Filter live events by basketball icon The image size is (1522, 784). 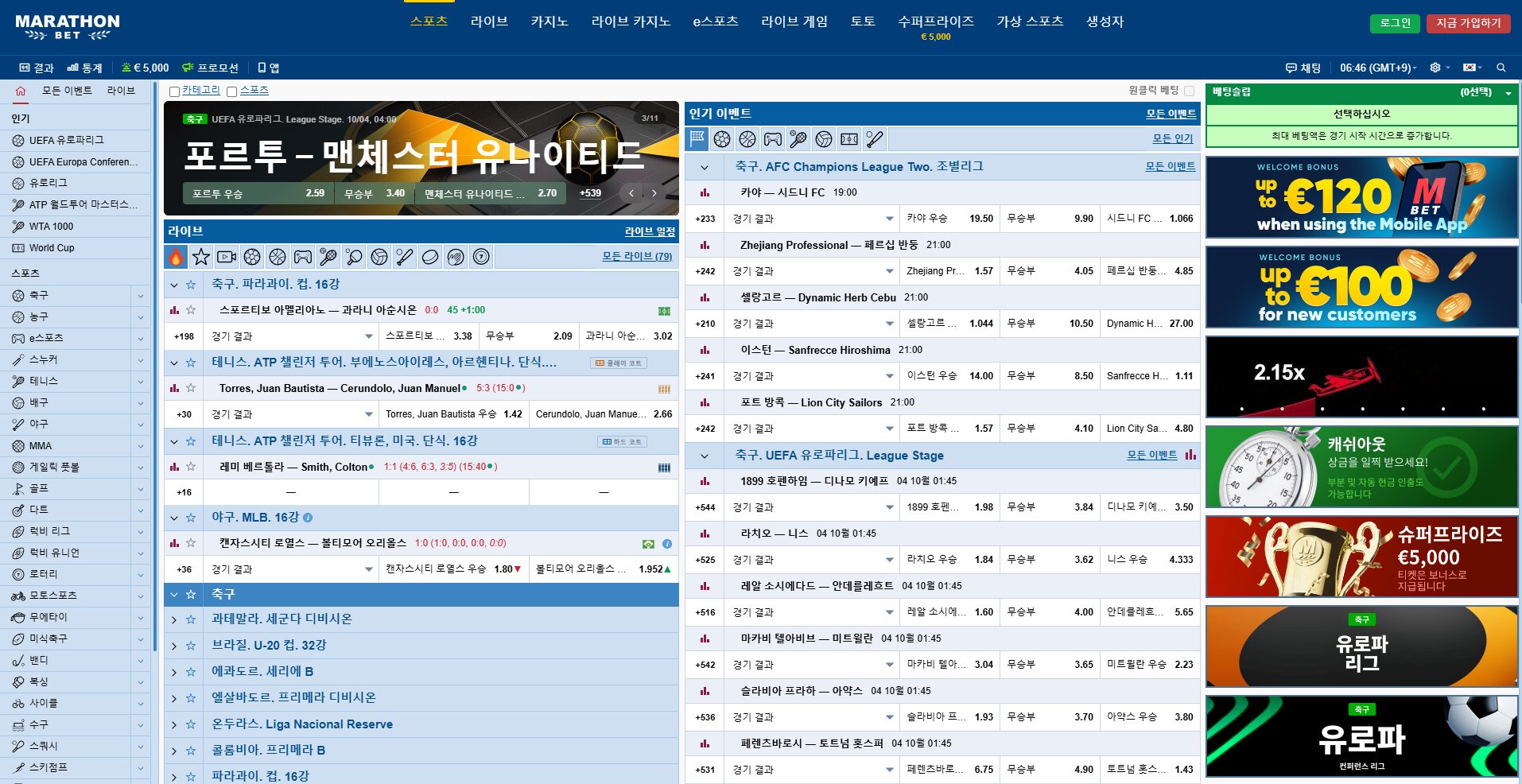278,257
